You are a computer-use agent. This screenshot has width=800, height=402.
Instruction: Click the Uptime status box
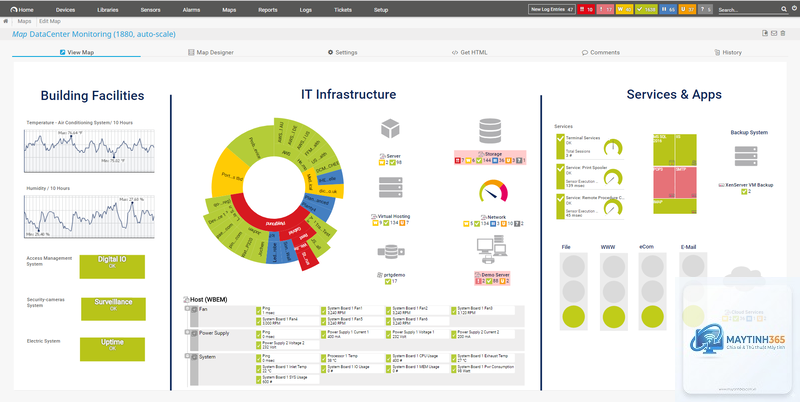112,349
